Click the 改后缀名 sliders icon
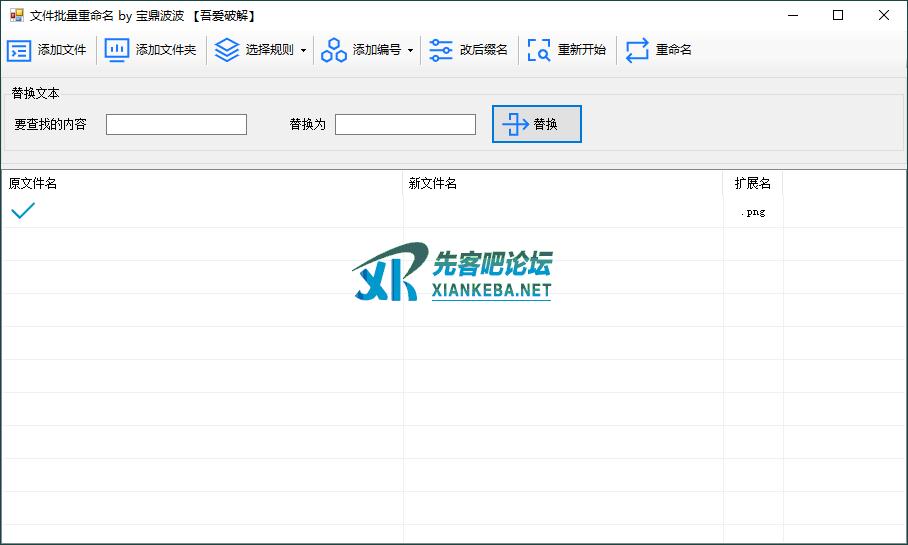The image size is (908, 545). tap(441, 50)
